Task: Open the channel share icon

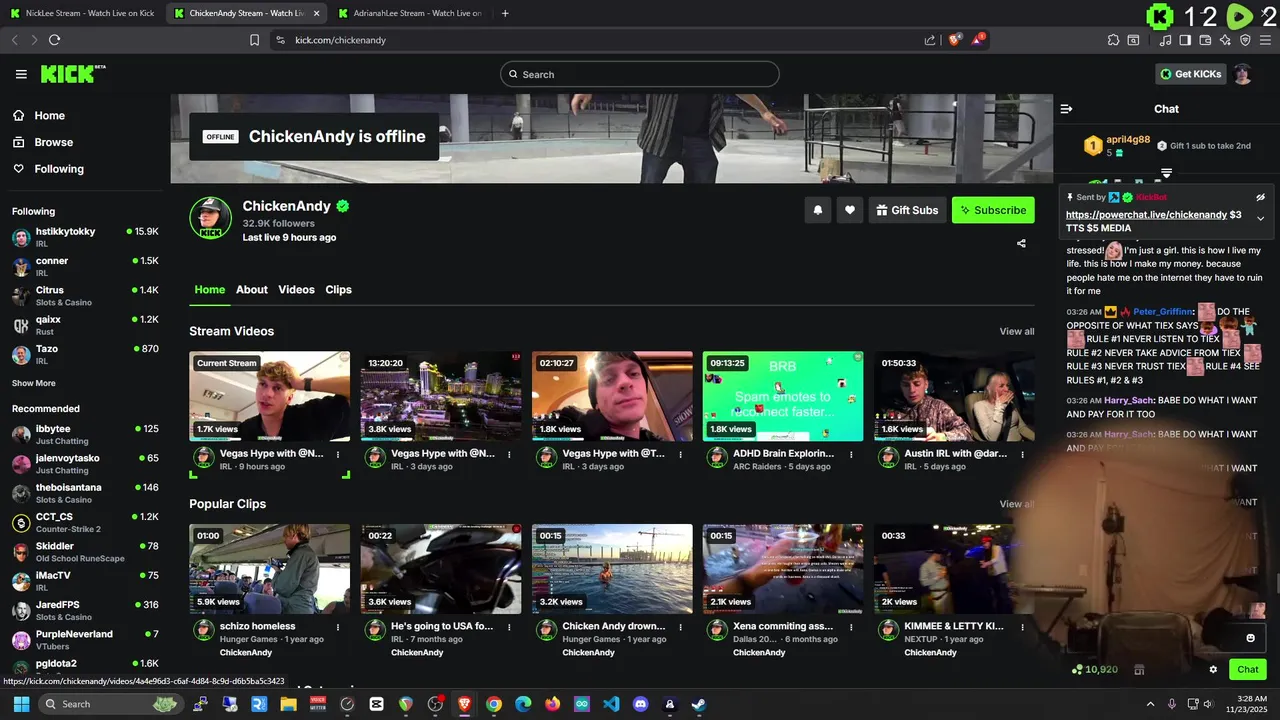Action: coord(1021,243)
